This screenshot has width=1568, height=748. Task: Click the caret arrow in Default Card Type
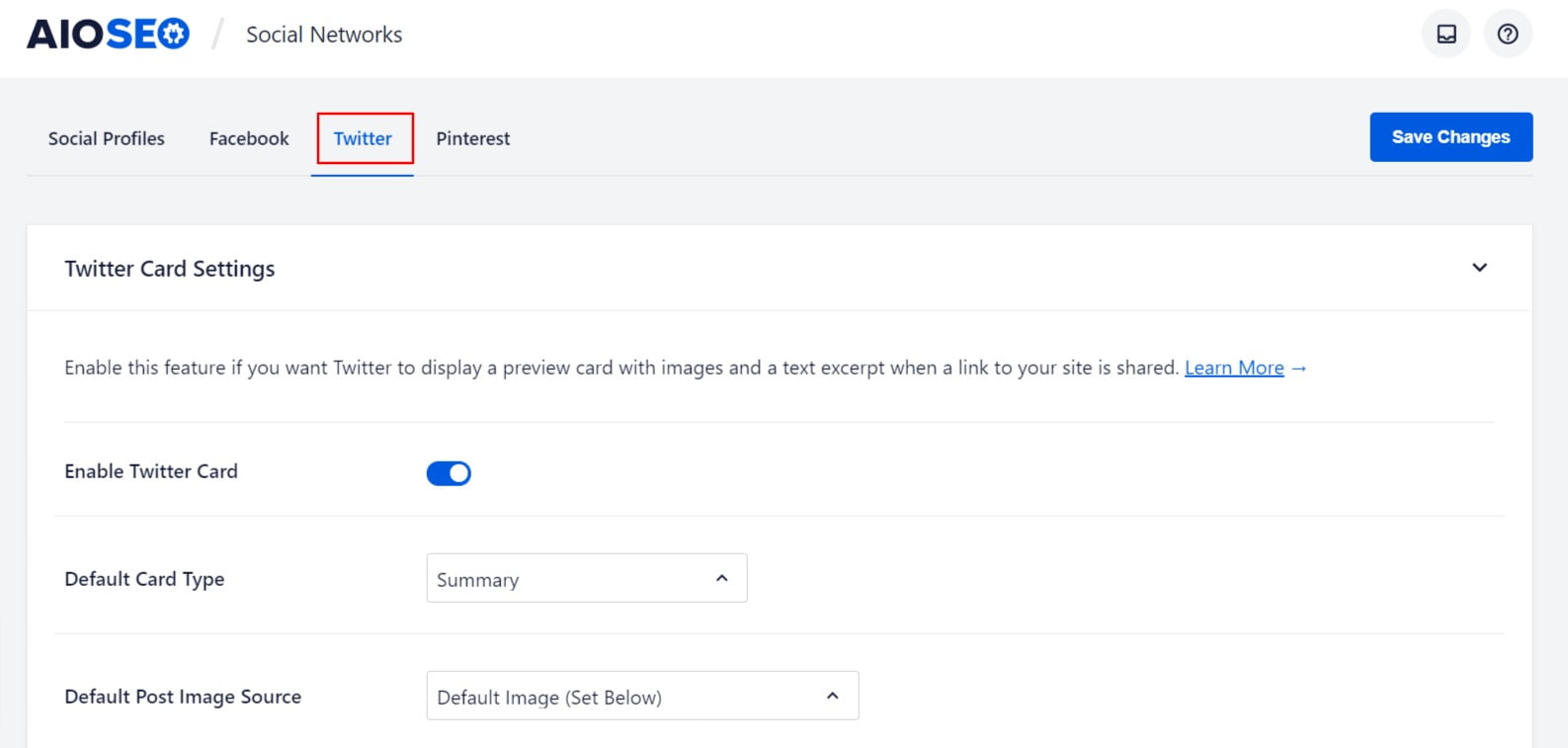click(x=722, y=579)
